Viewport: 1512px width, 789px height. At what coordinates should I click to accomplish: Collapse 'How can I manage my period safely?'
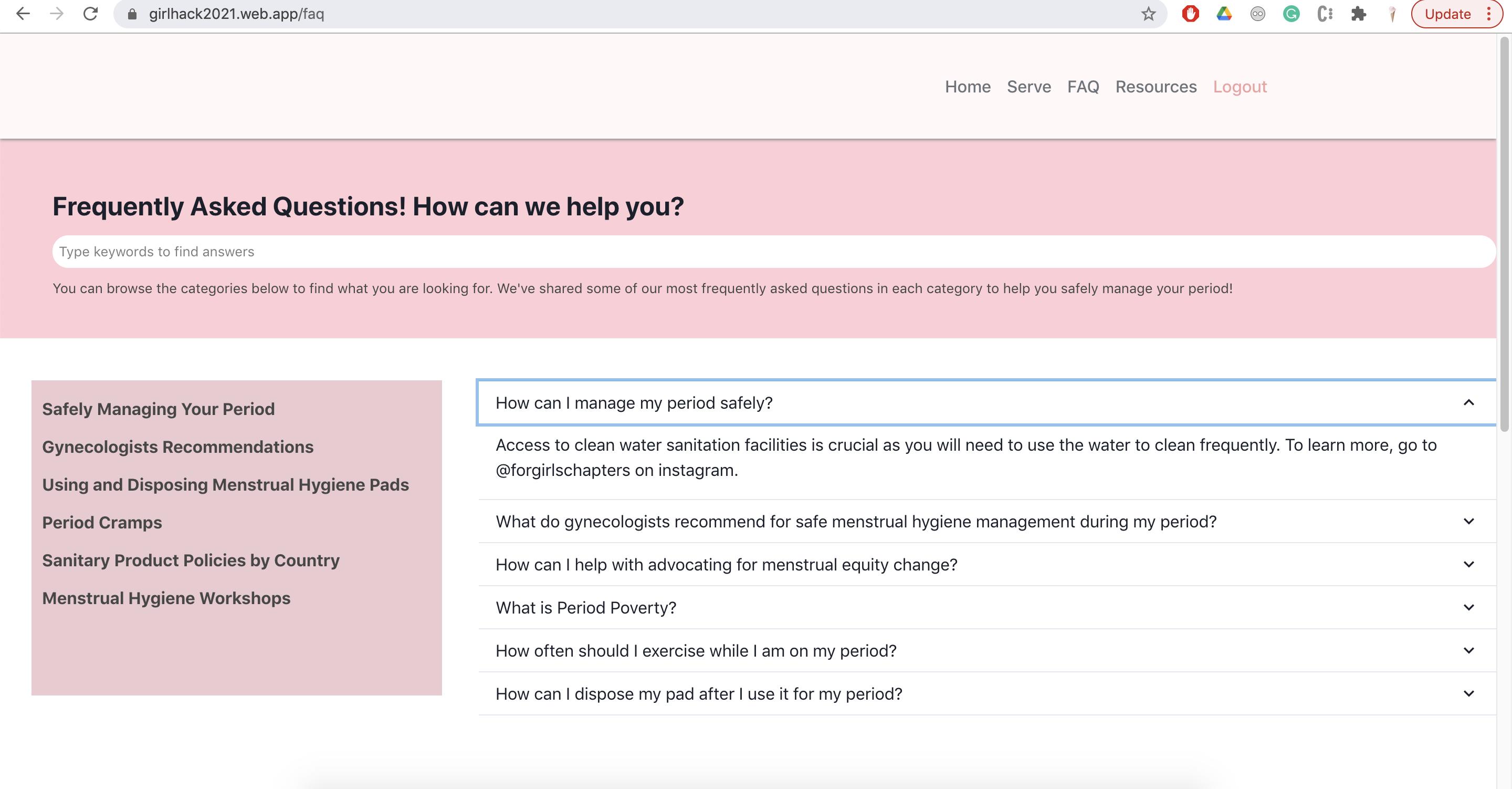[1468, 402]
